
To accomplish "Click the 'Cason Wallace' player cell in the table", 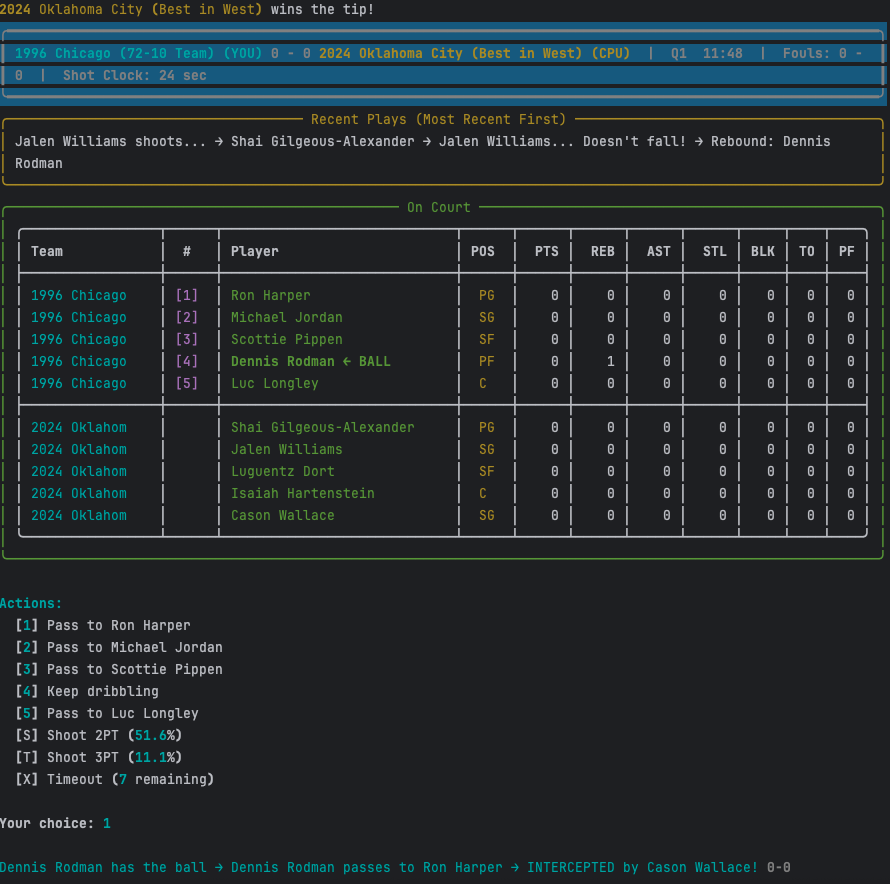I will 283,516.
